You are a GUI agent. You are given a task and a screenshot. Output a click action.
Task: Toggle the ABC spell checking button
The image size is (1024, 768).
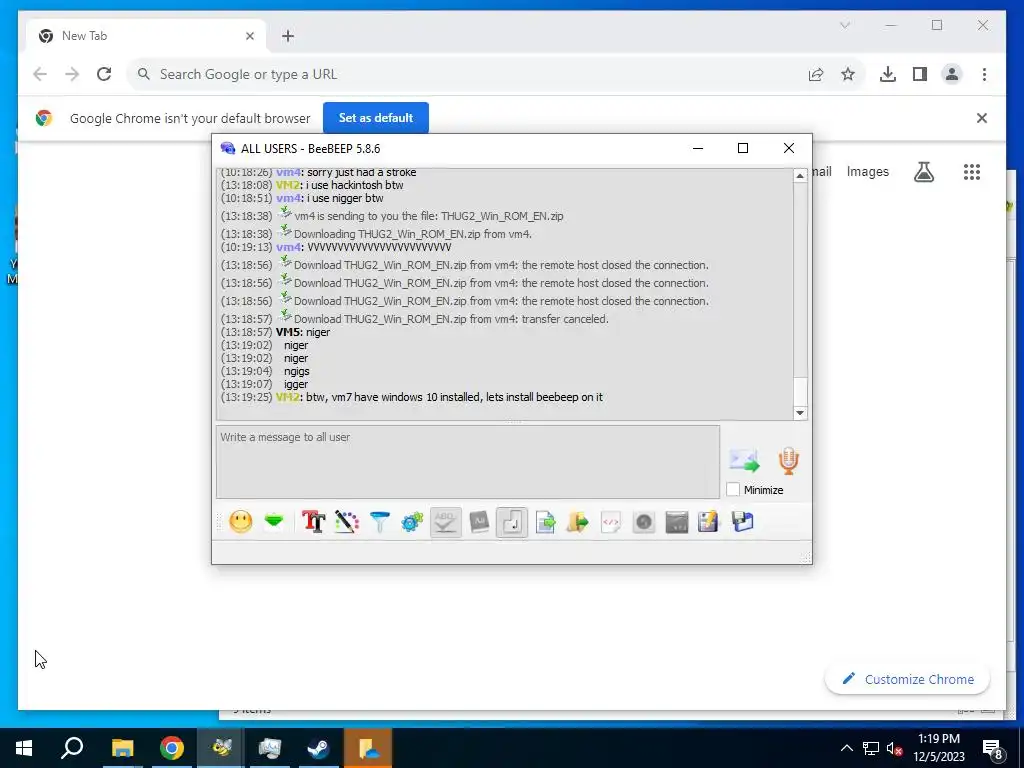[445, 522]
